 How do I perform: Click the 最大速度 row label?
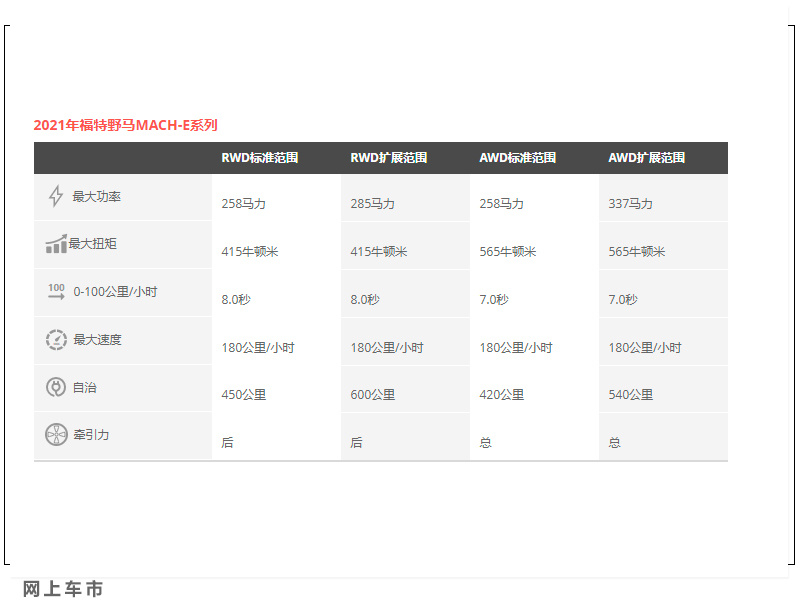pos(97,340)
